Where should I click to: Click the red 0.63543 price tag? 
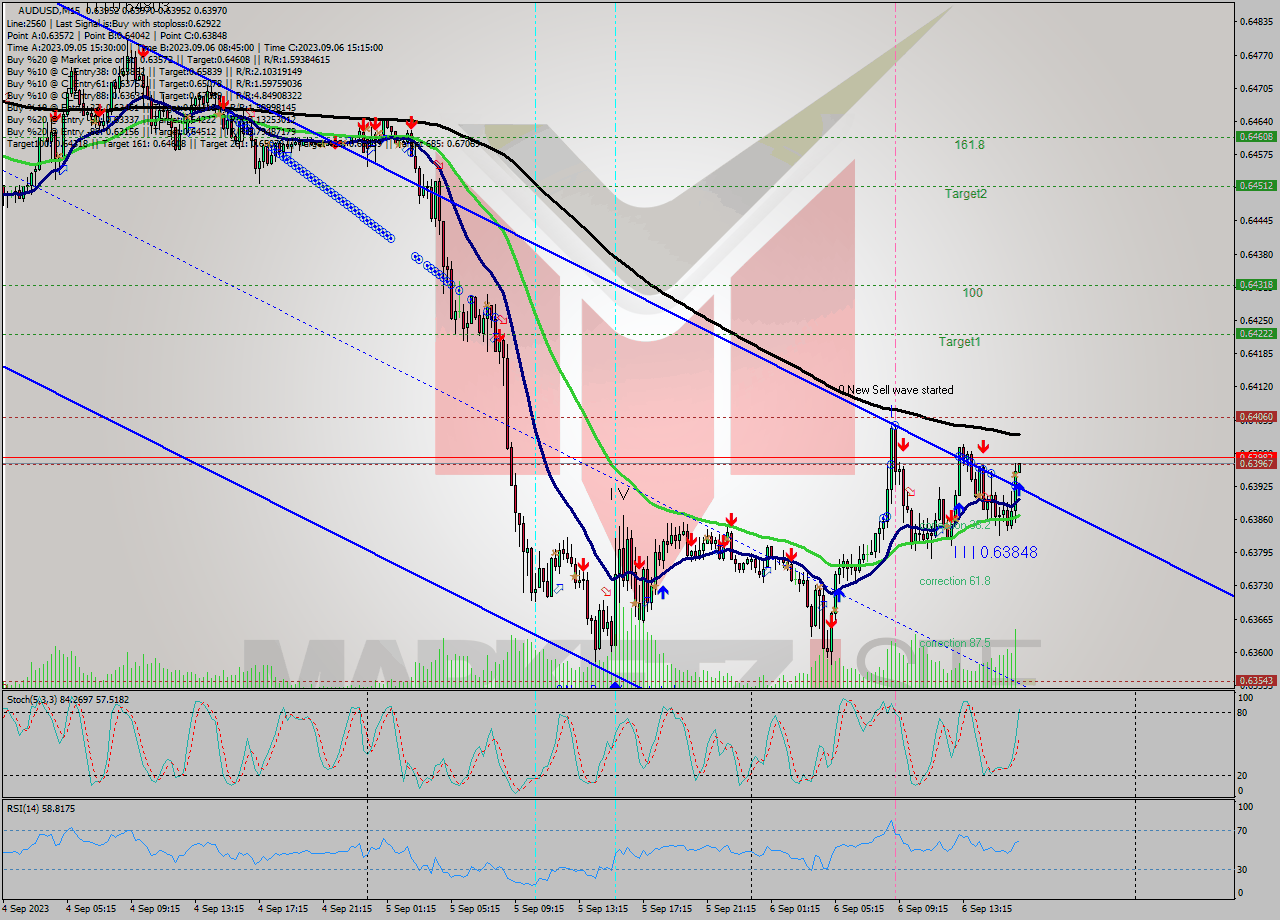click(1256, 680)
